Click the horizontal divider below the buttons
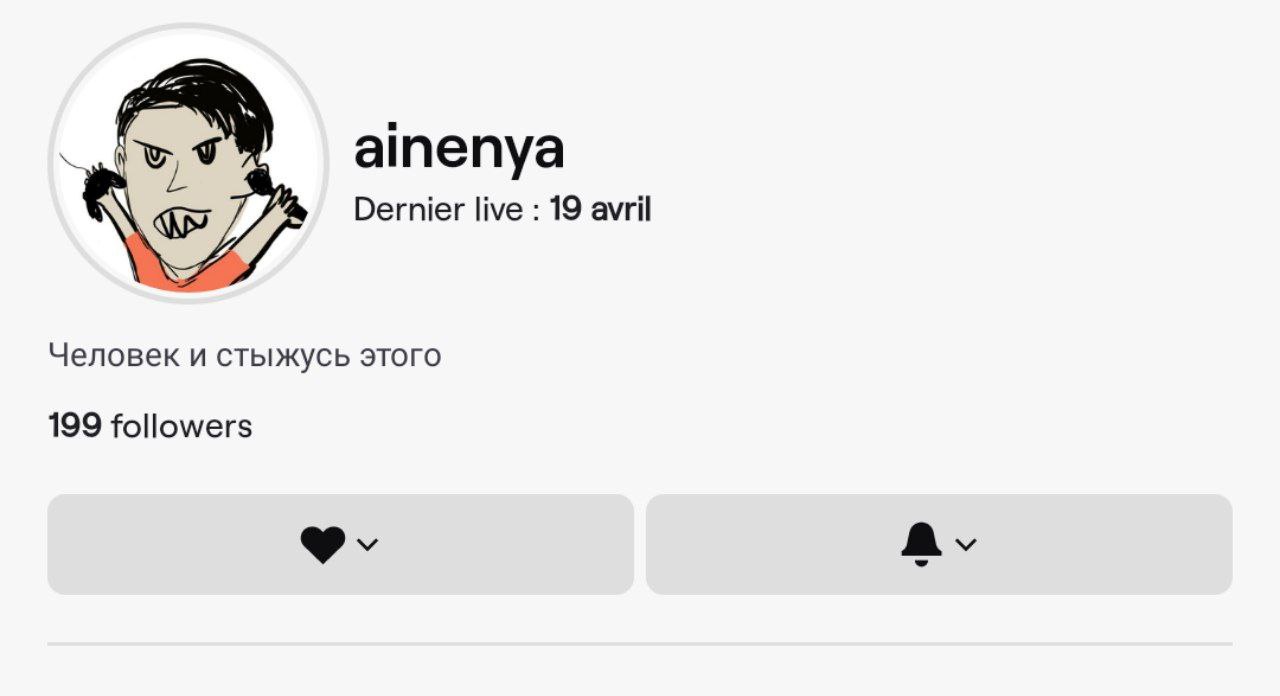This screenshot has height=696, width=1280. [640, 644]
